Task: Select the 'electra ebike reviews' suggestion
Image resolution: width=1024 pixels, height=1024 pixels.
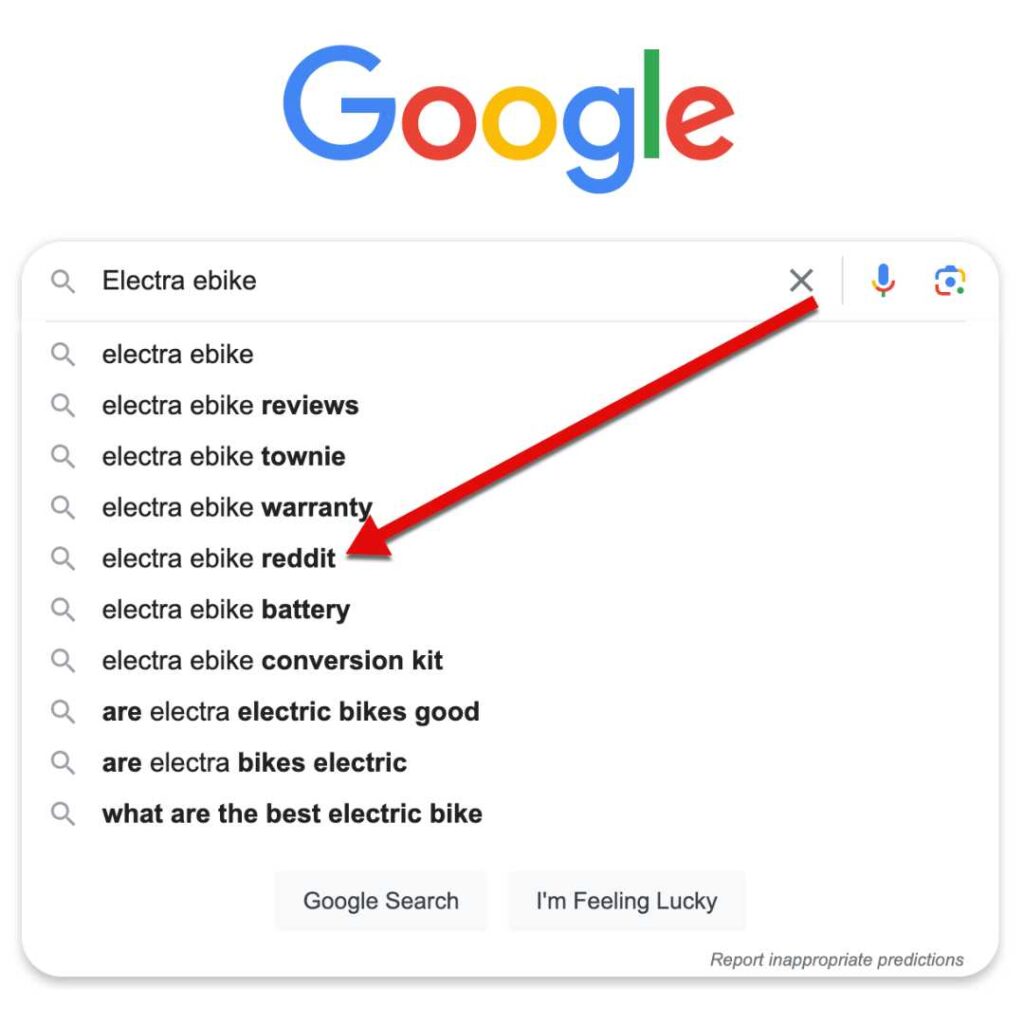Action: tap(230, 405)
